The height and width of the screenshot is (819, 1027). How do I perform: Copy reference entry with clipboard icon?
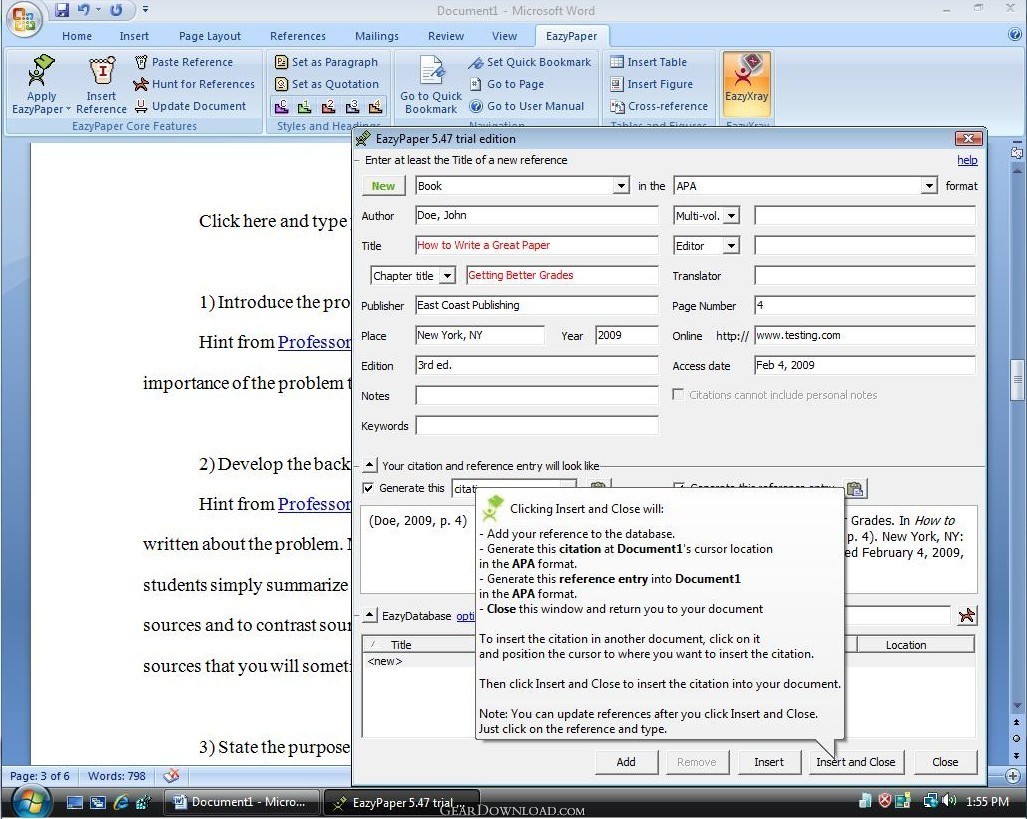tap(855, 489)
